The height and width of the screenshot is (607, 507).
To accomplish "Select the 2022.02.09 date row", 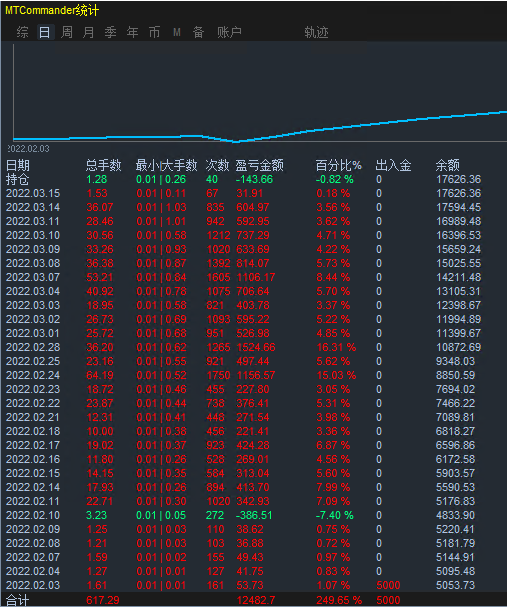I will pos(33,530).
